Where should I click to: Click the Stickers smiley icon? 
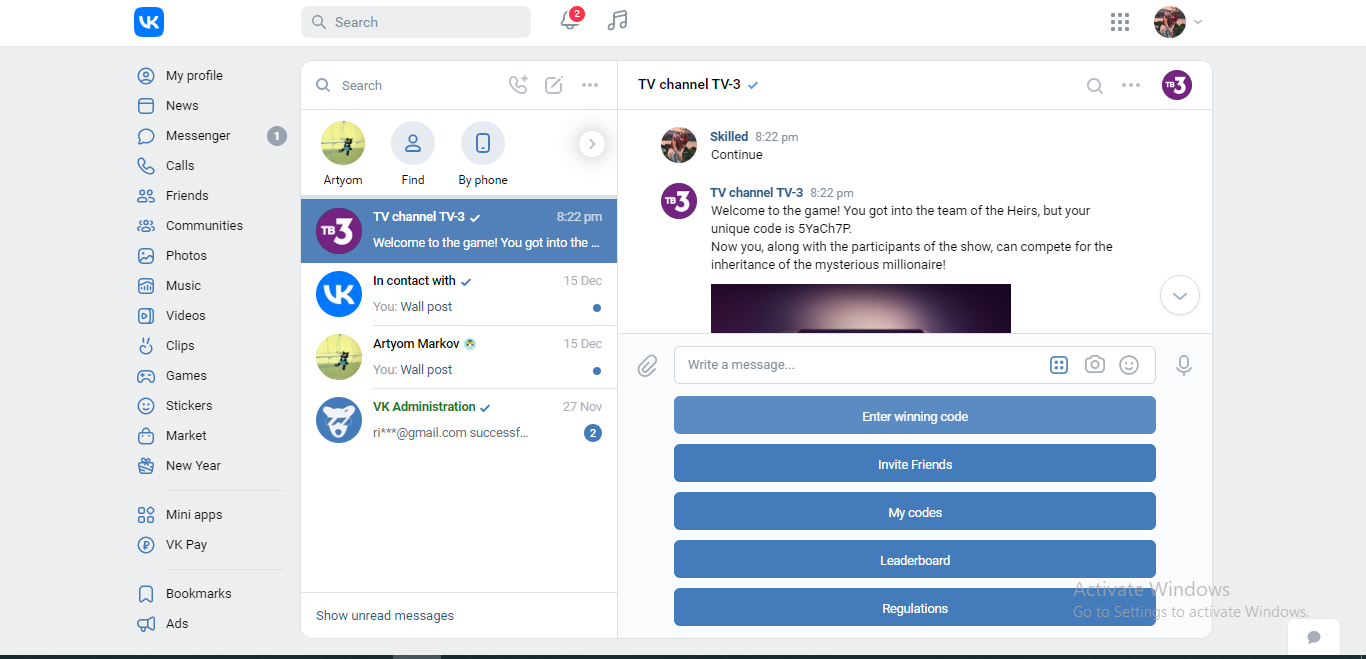(146, 406)
